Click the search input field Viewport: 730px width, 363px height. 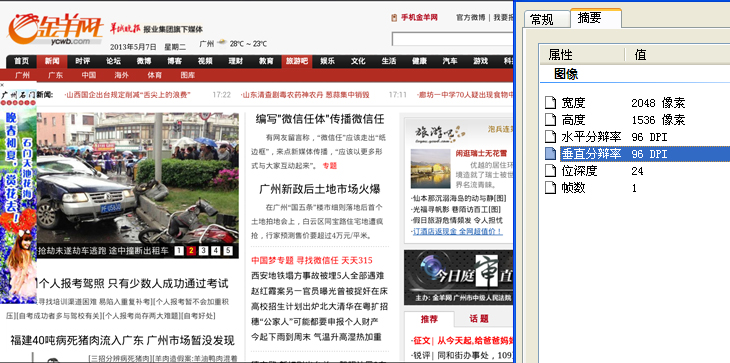[452, 39]
